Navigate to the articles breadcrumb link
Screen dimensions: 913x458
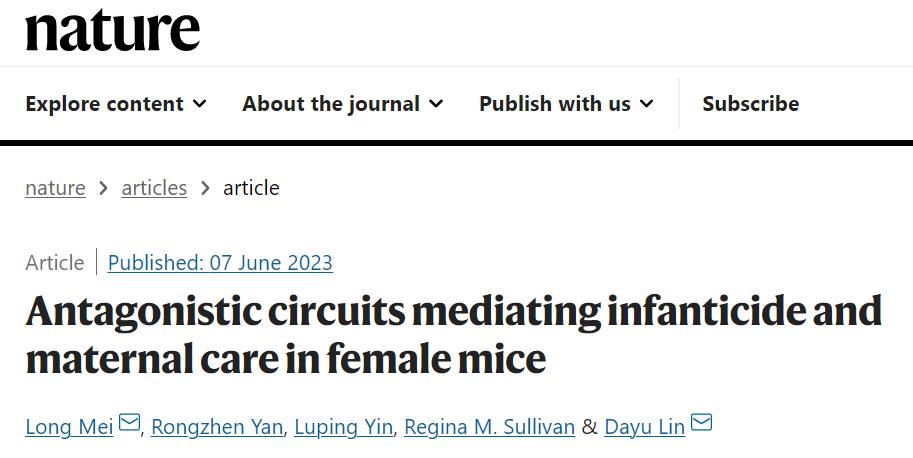(x=154, y=188)
